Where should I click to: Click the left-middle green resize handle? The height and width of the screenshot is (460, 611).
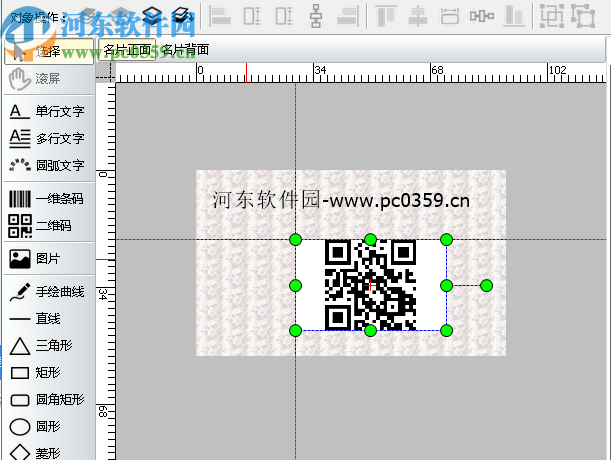pyautogui.click(x=296, y=285)
